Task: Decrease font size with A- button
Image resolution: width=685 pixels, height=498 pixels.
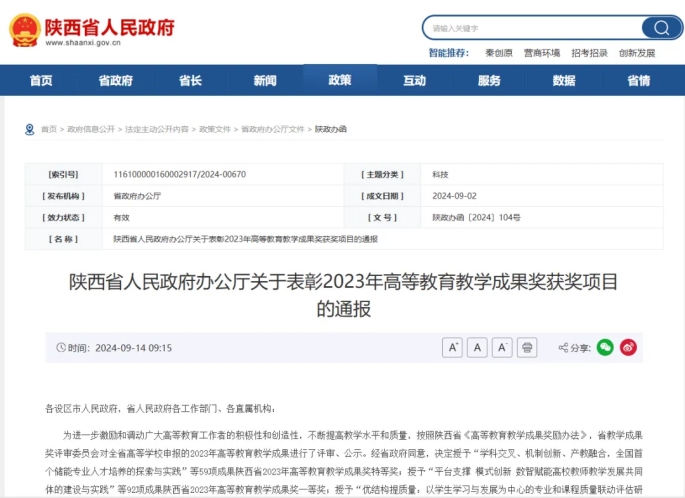Action: click(503, 348)
